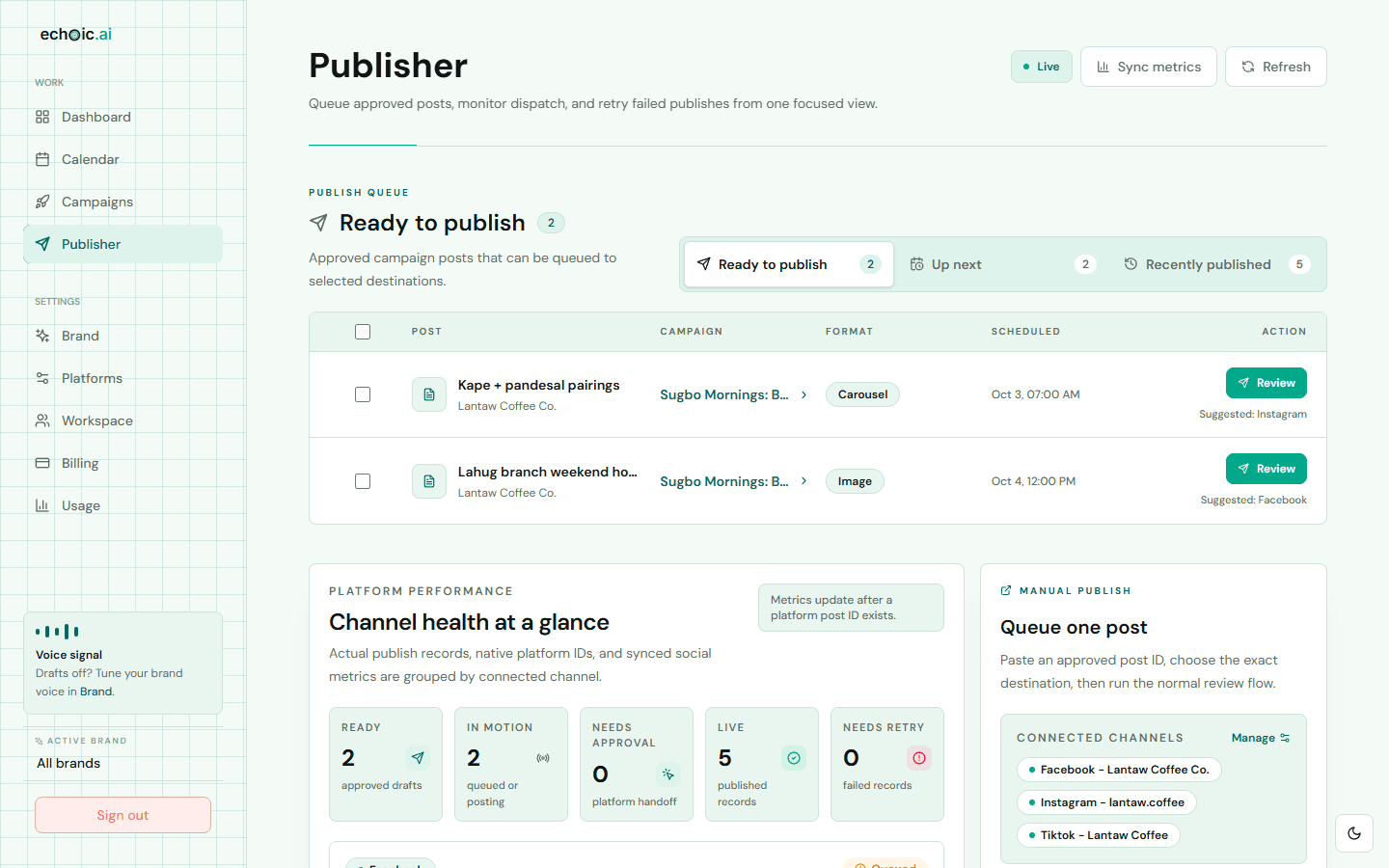This screenshot has height=868, width=1389.
Task: Review the Oct 3, 07:00 AM post
Action: 1266,383
